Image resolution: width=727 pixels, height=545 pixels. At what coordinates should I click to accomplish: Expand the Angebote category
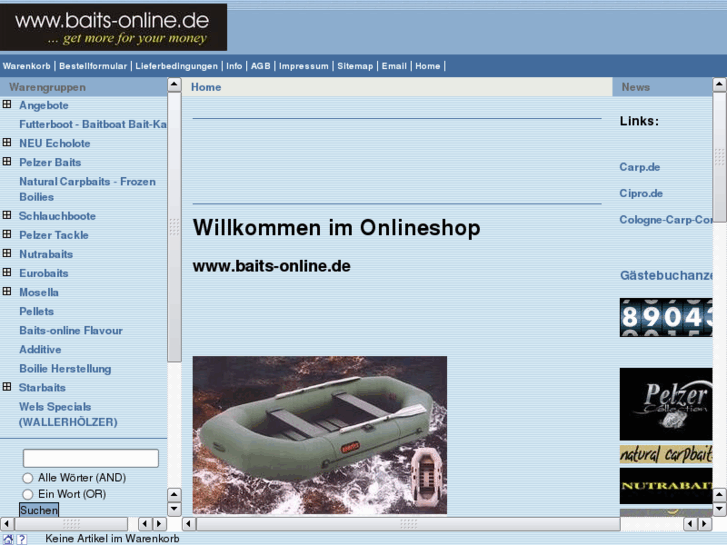pos(7,104)
